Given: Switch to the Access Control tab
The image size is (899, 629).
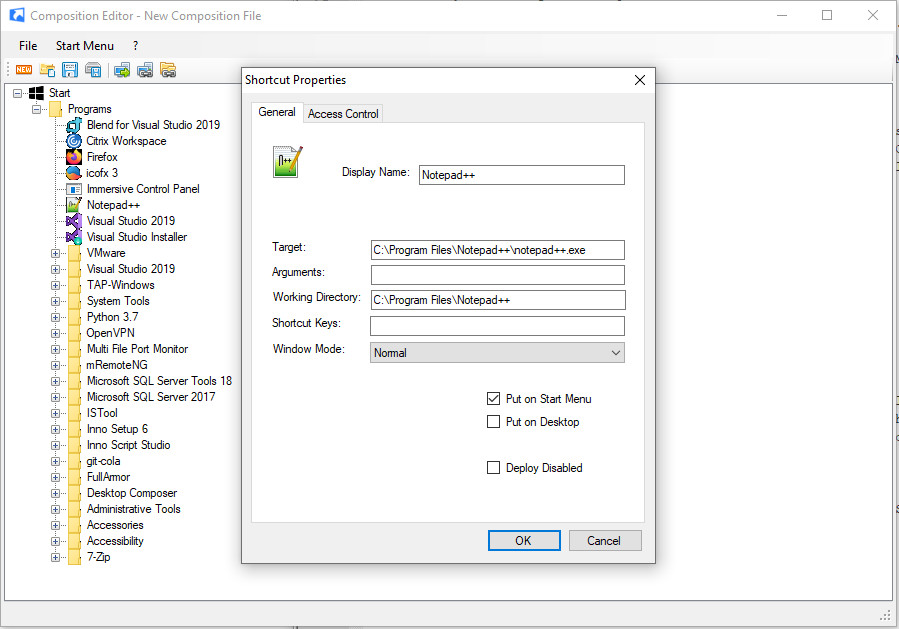Looking at the screenshot, I should click(x=343, y=114).
